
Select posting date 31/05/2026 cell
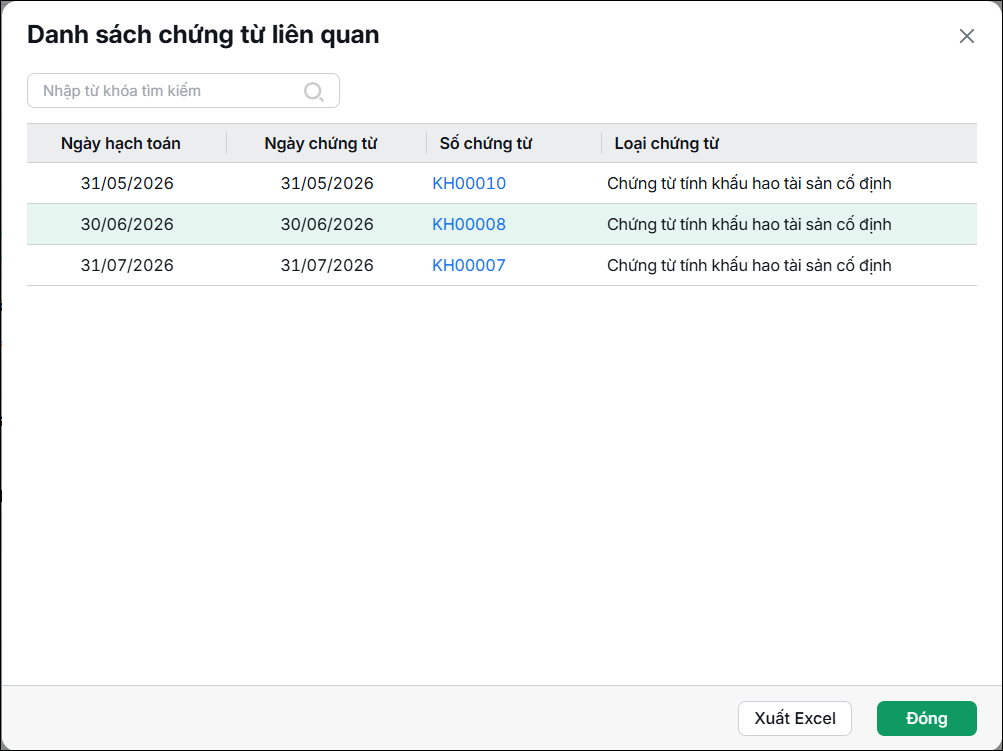127,184
